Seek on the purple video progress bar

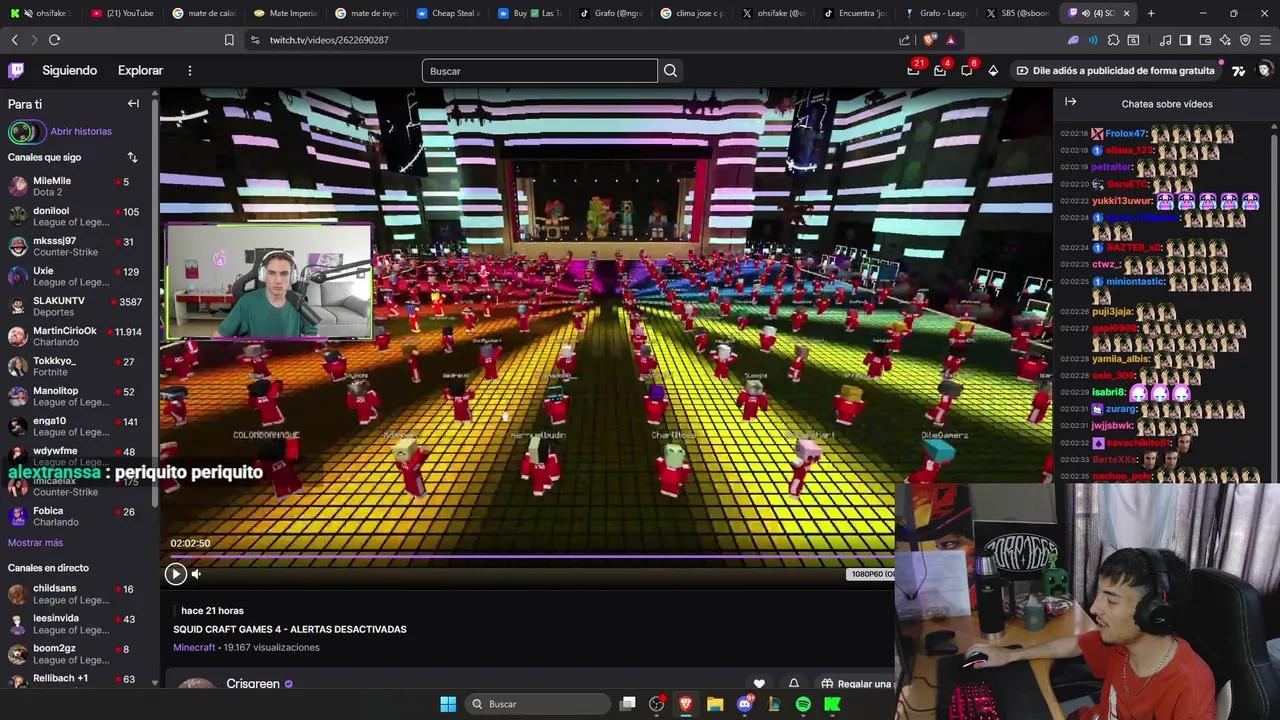[530, 556]
